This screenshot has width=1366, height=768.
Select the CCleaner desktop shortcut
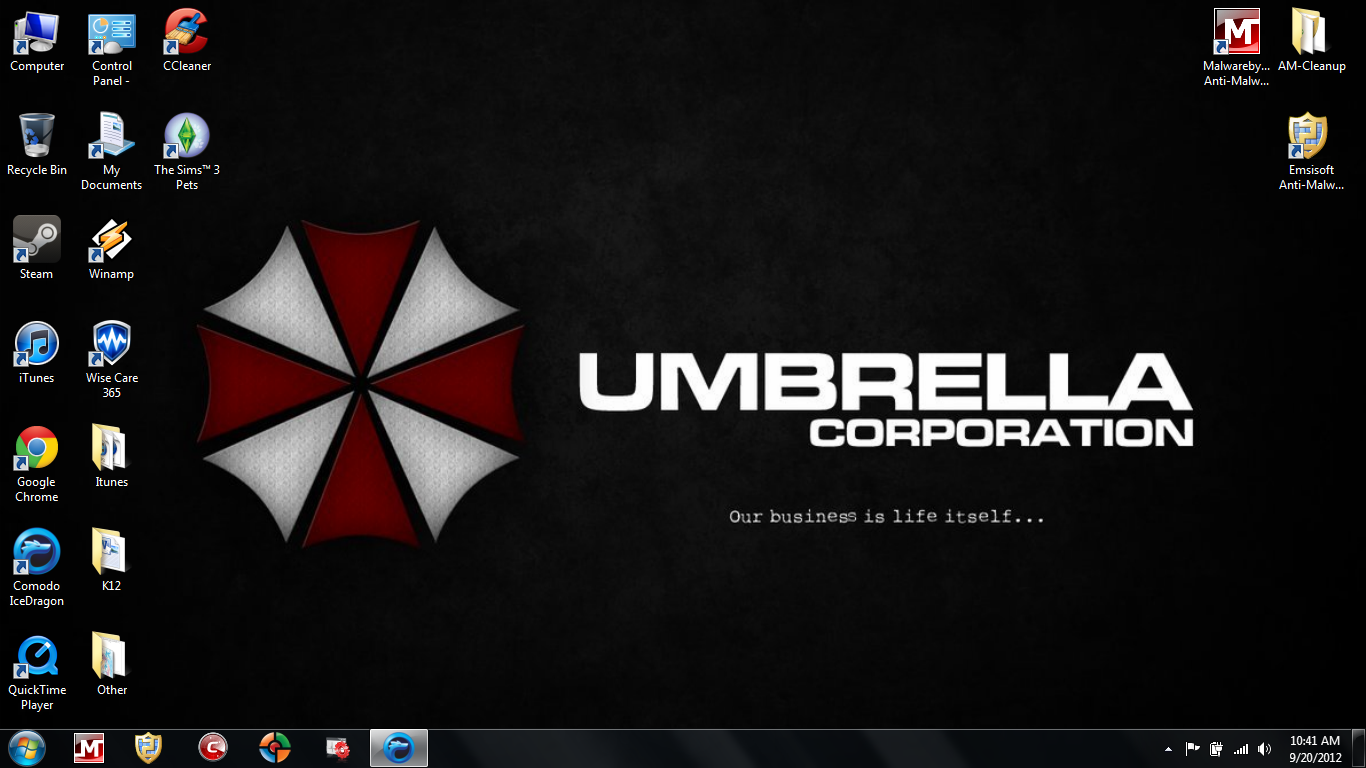[x=187, y=42]
